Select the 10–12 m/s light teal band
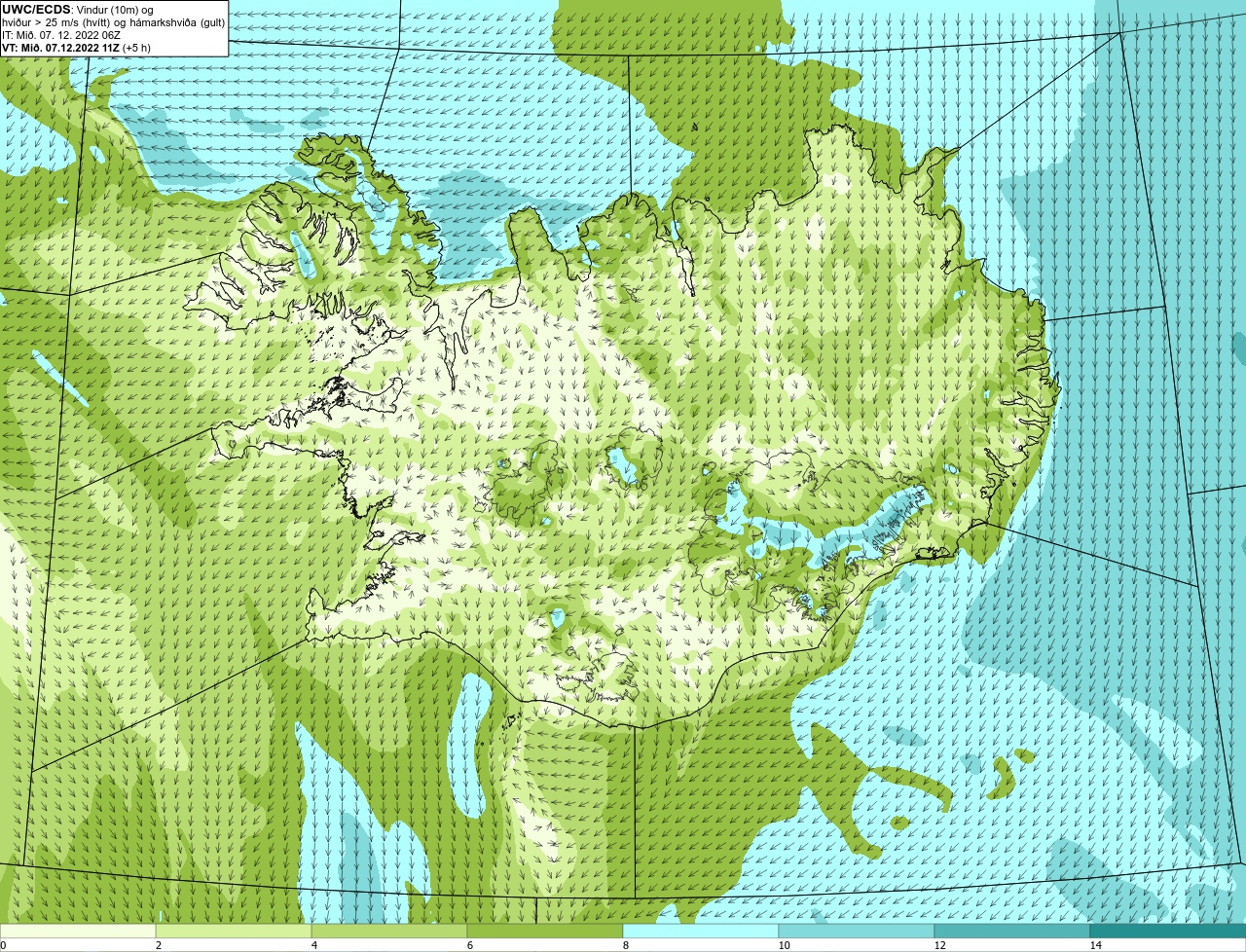Viewport: 1246px width, 952px height. tap(857, 931)
